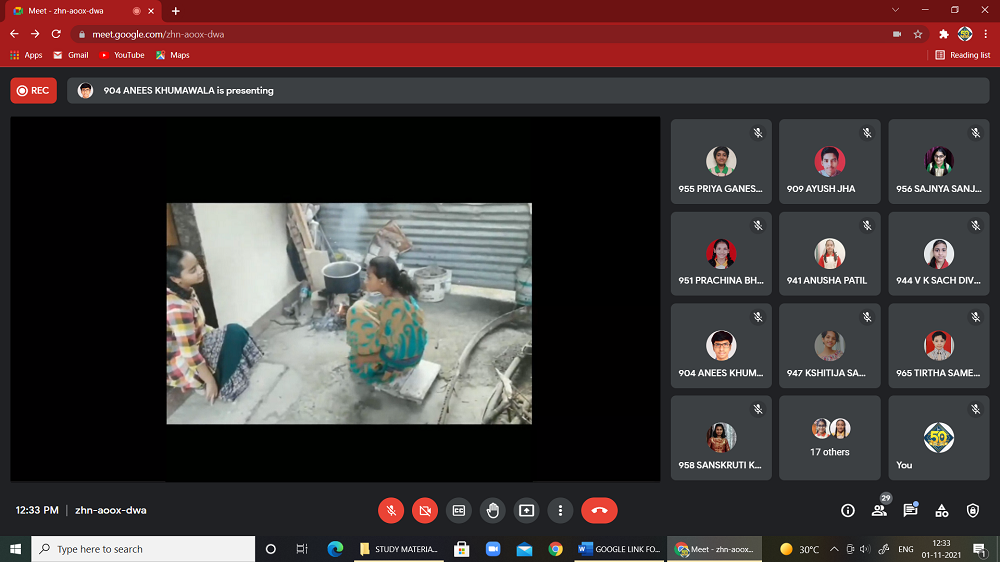Show everyone participants panel
The image size is (1000, 562).
click(x=879, y=511)
